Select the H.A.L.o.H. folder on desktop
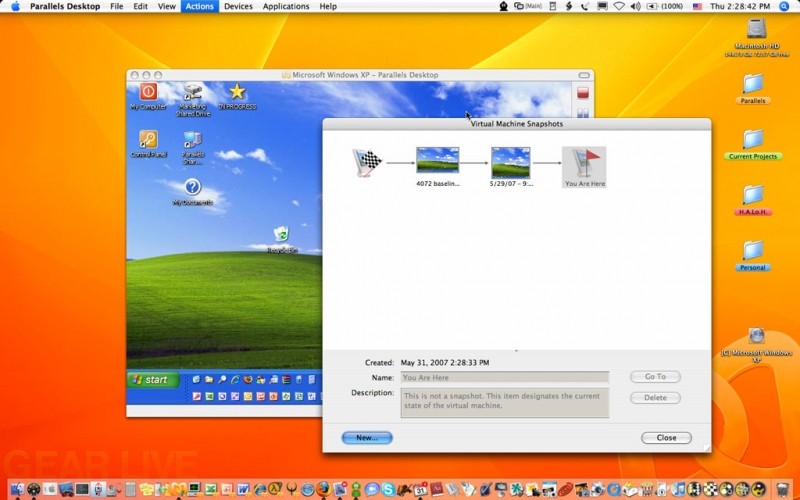800x500 pixels. (x=753, y=199)
